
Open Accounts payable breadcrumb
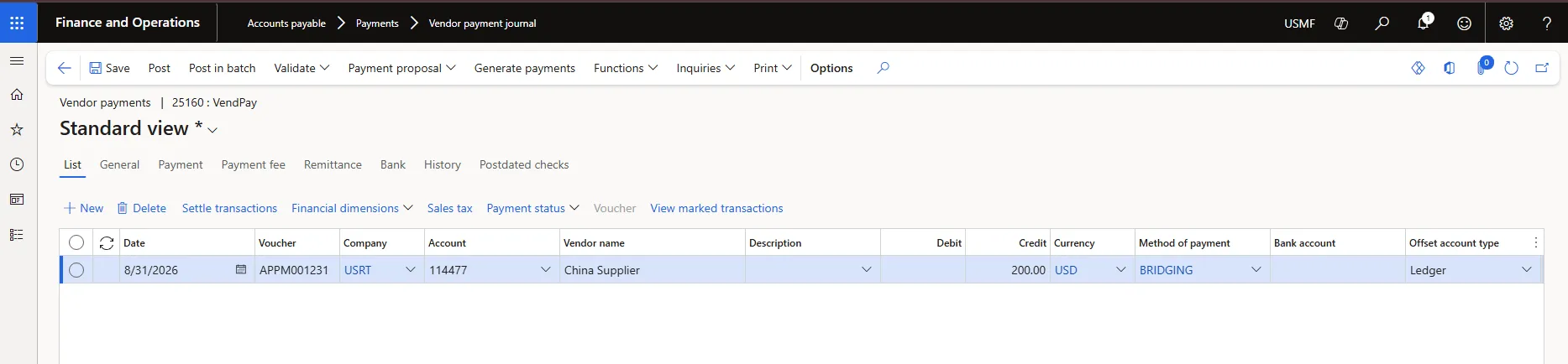click(286, 23)
